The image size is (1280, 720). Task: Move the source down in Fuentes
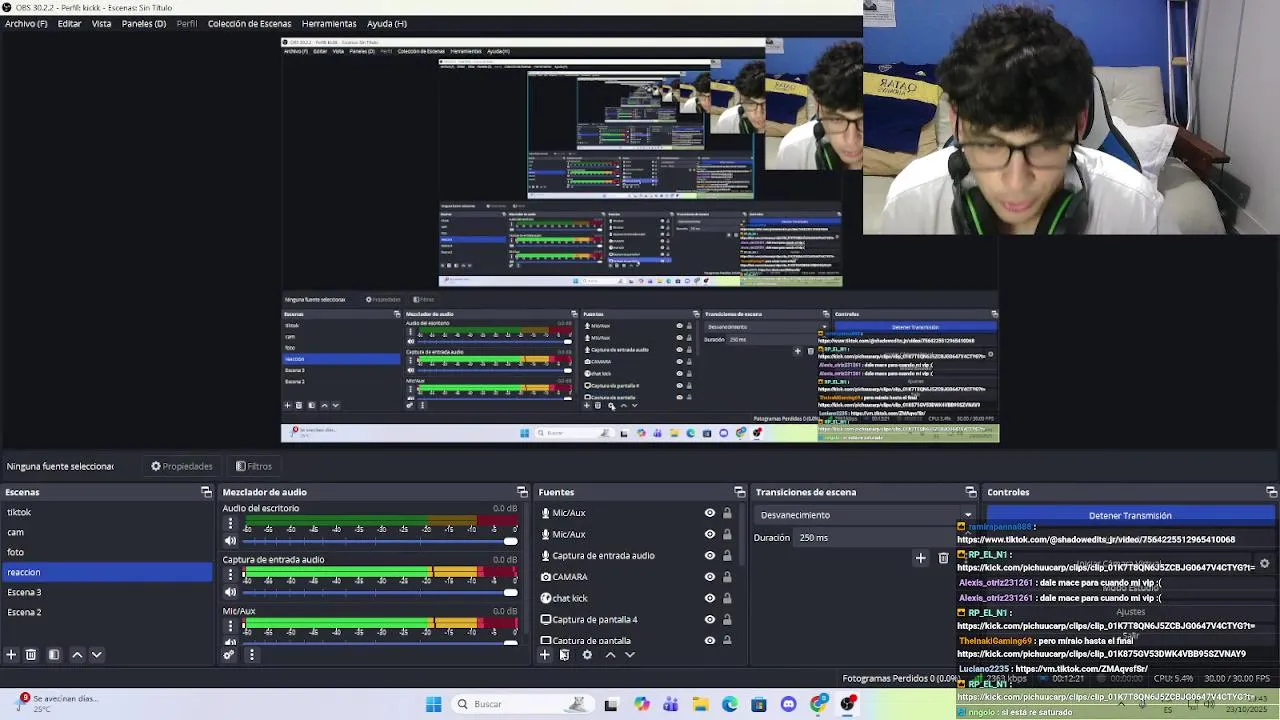(630, 655)
